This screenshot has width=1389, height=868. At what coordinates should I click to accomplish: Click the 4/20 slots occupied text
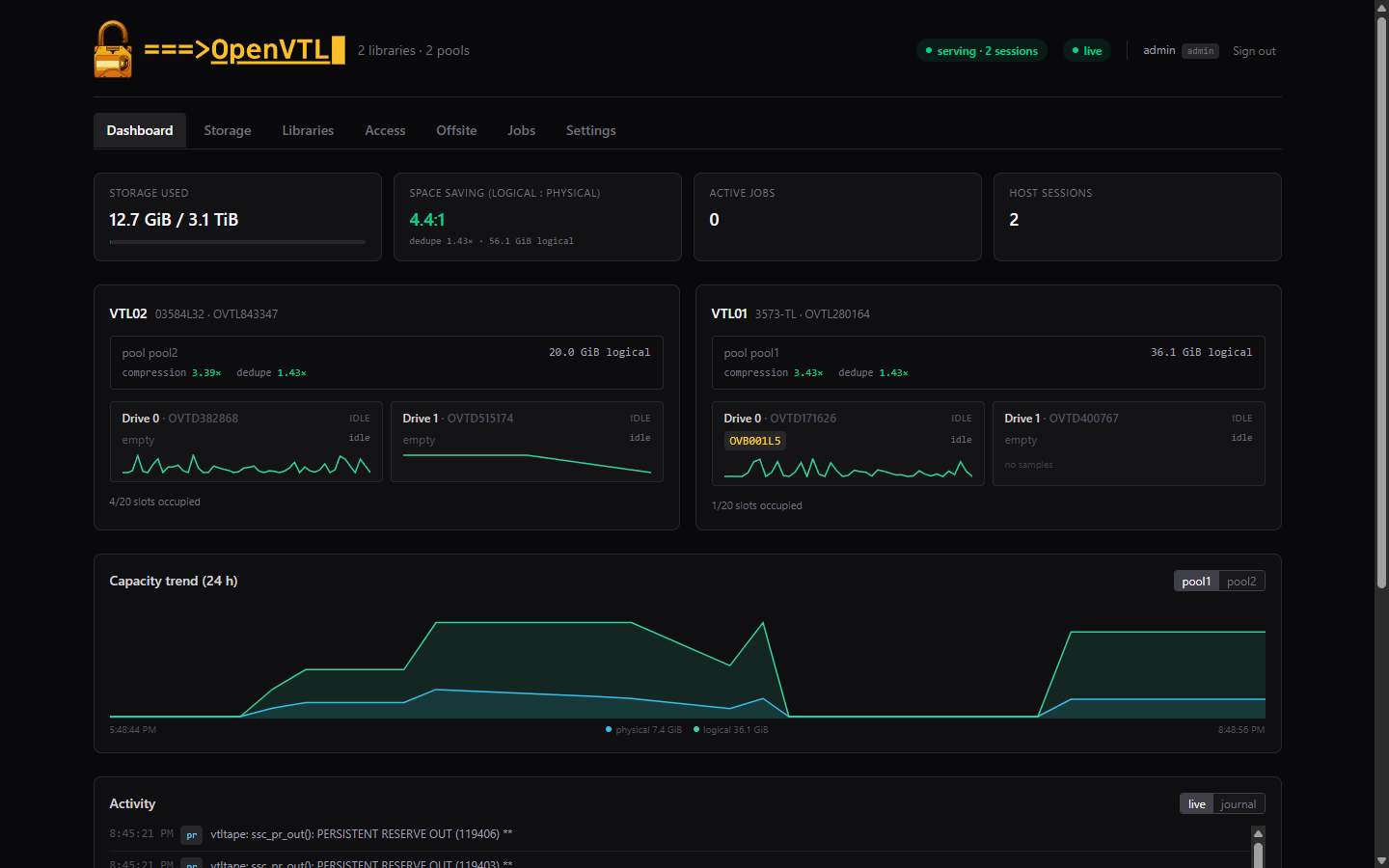pyautogui.click(x=154, y=502)
